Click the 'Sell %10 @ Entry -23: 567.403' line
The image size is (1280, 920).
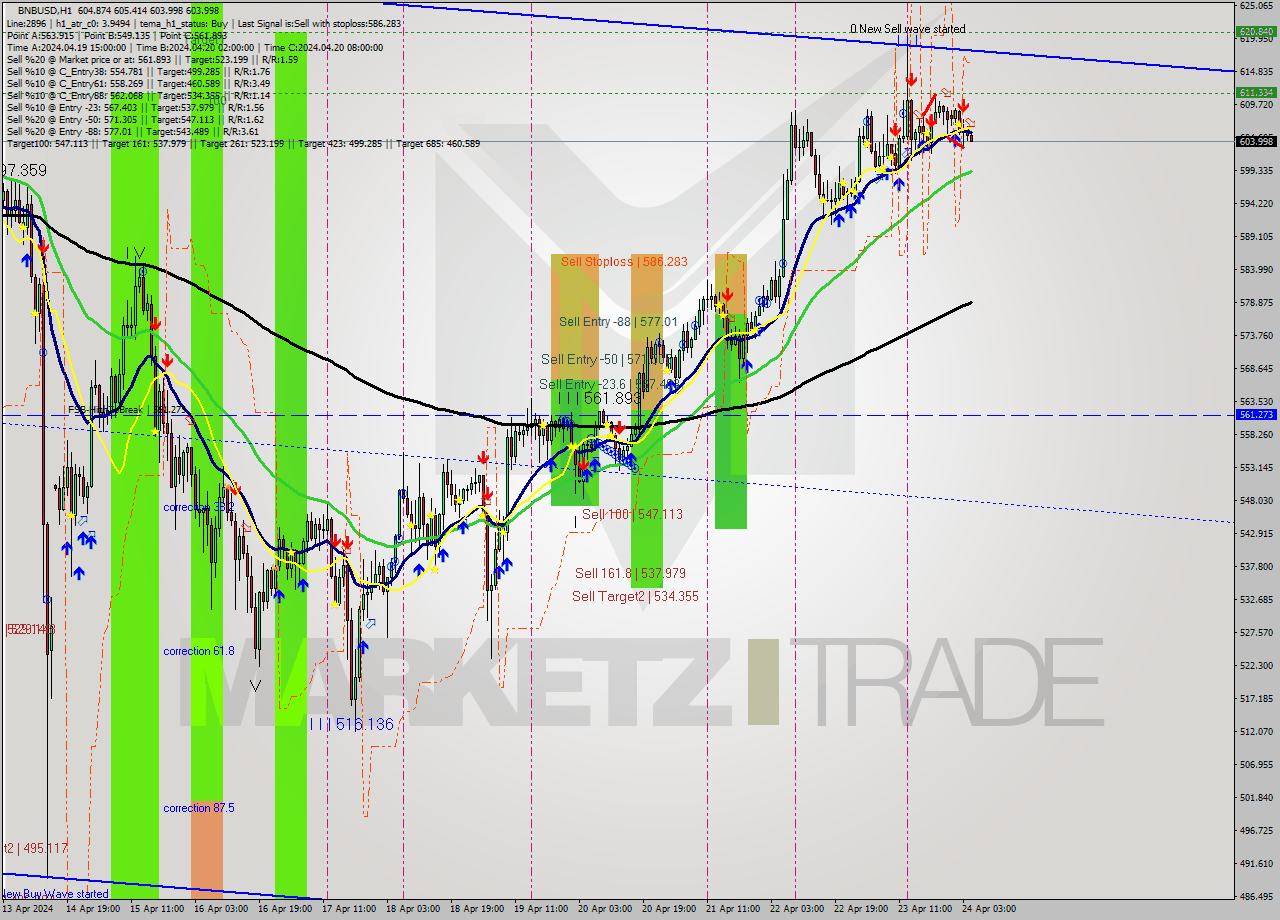pyautogui.click(x=135, y=107)
